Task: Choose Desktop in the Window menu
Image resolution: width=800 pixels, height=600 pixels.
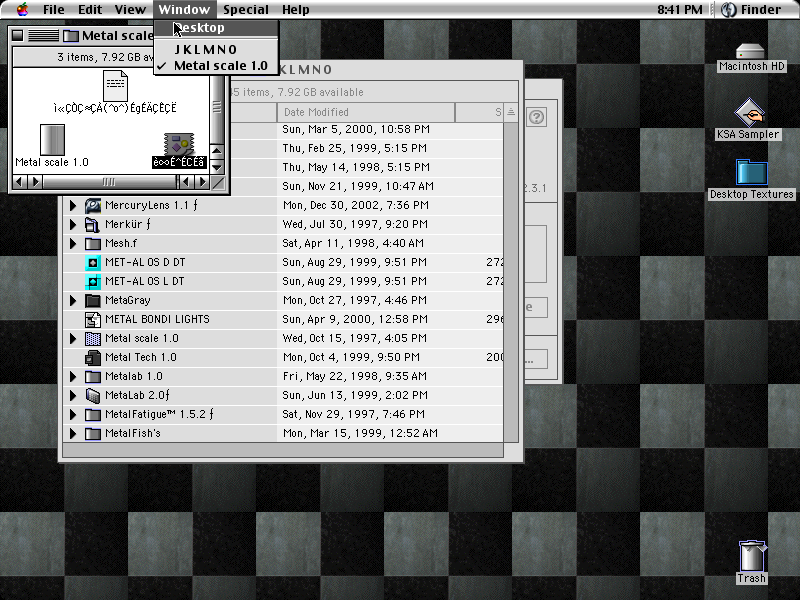Action: (216, 28)
